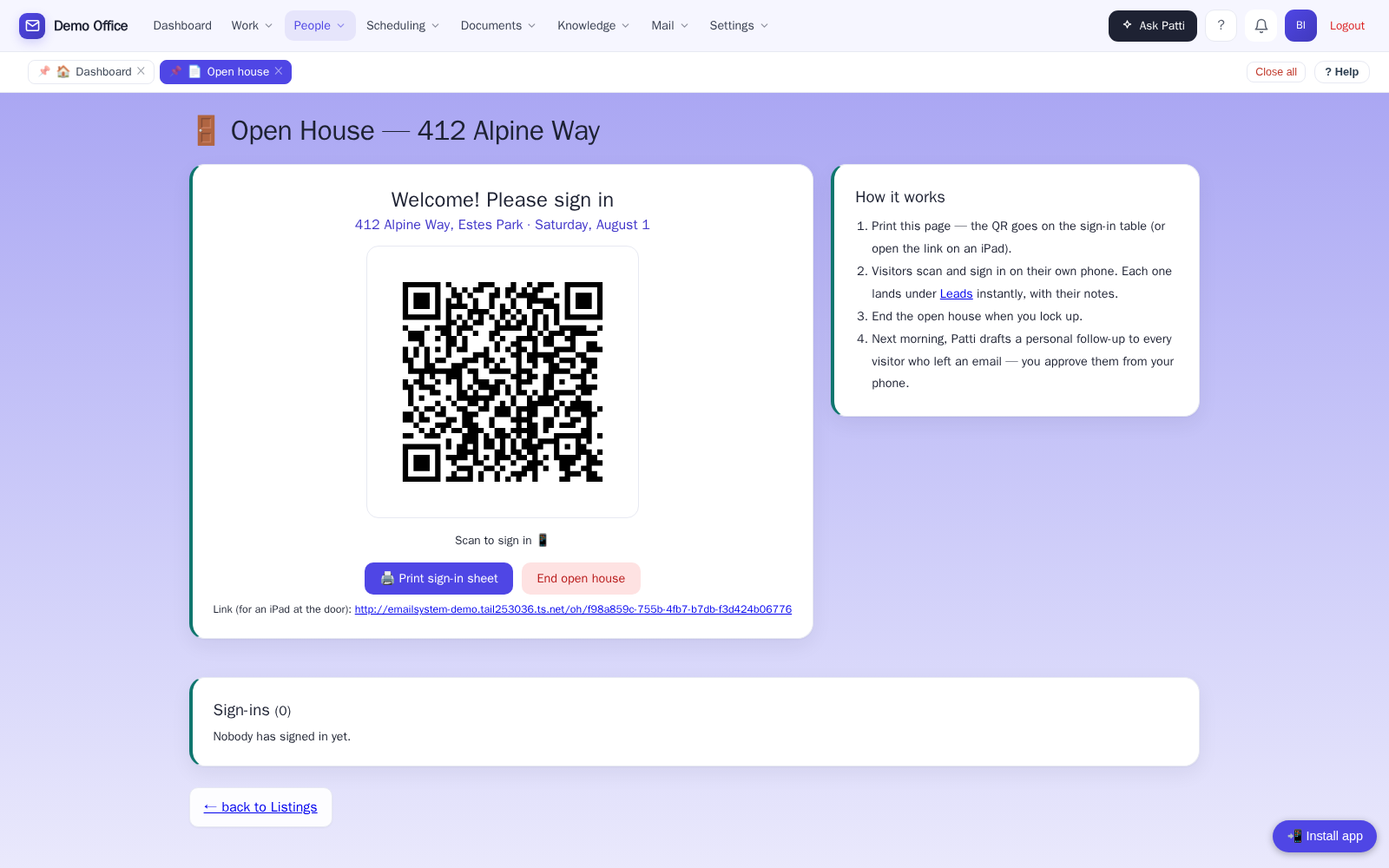Expand the Work dropdown menu
1389x868 pixels.
(x=252, y=26)
